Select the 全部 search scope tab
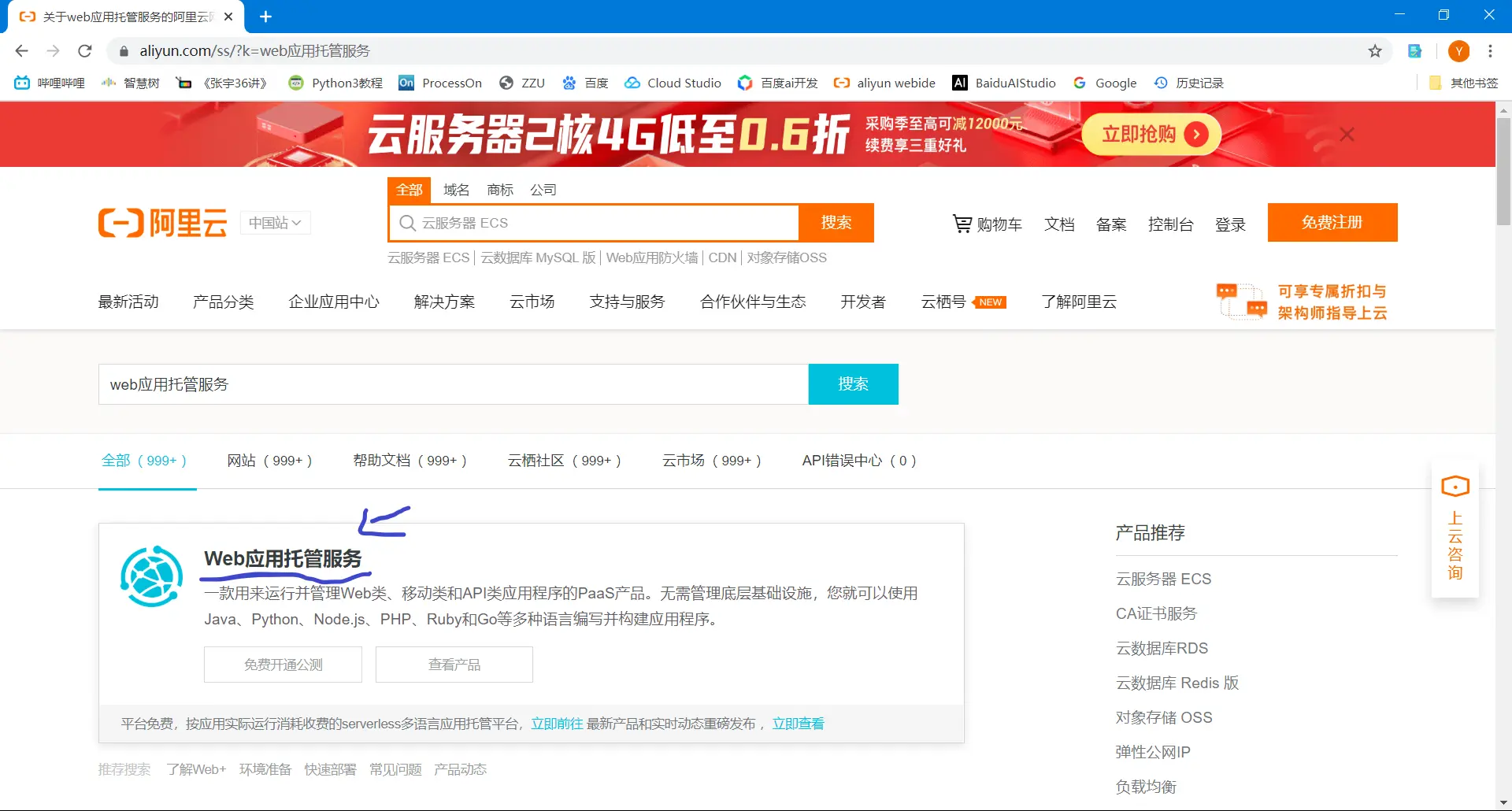This screenshot has width=1512, height=811. tap(409, 190)
